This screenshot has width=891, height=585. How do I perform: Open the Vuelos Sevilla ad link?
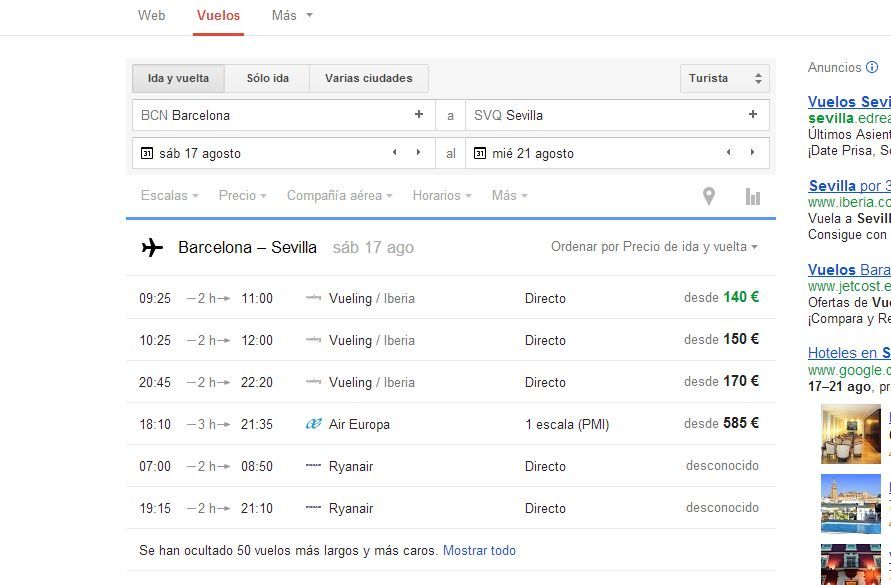click(849, 102)
